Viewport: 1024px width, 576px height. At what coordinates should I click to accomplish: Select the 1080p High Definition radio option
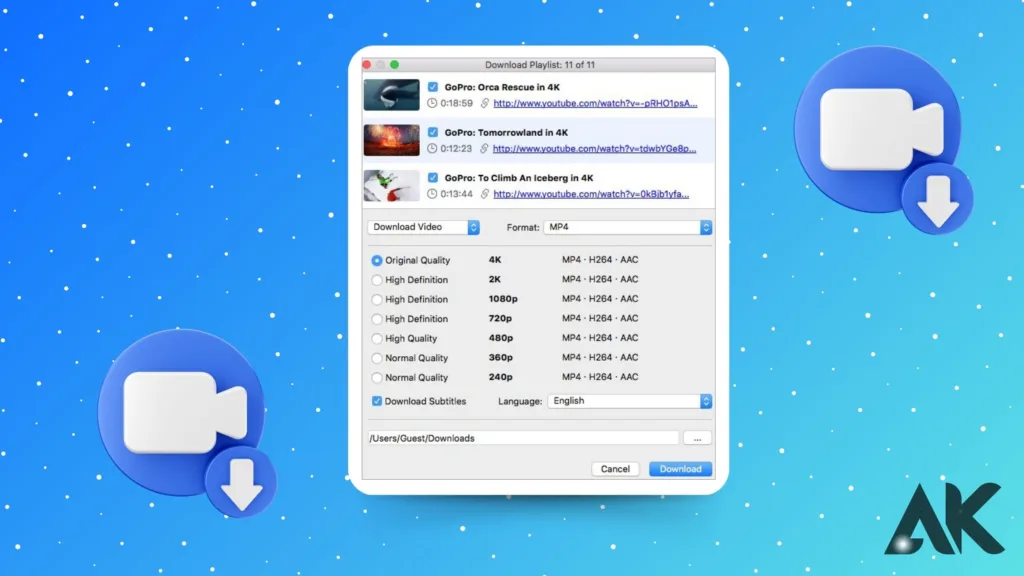pyautogui.click(x=377, y=299)
